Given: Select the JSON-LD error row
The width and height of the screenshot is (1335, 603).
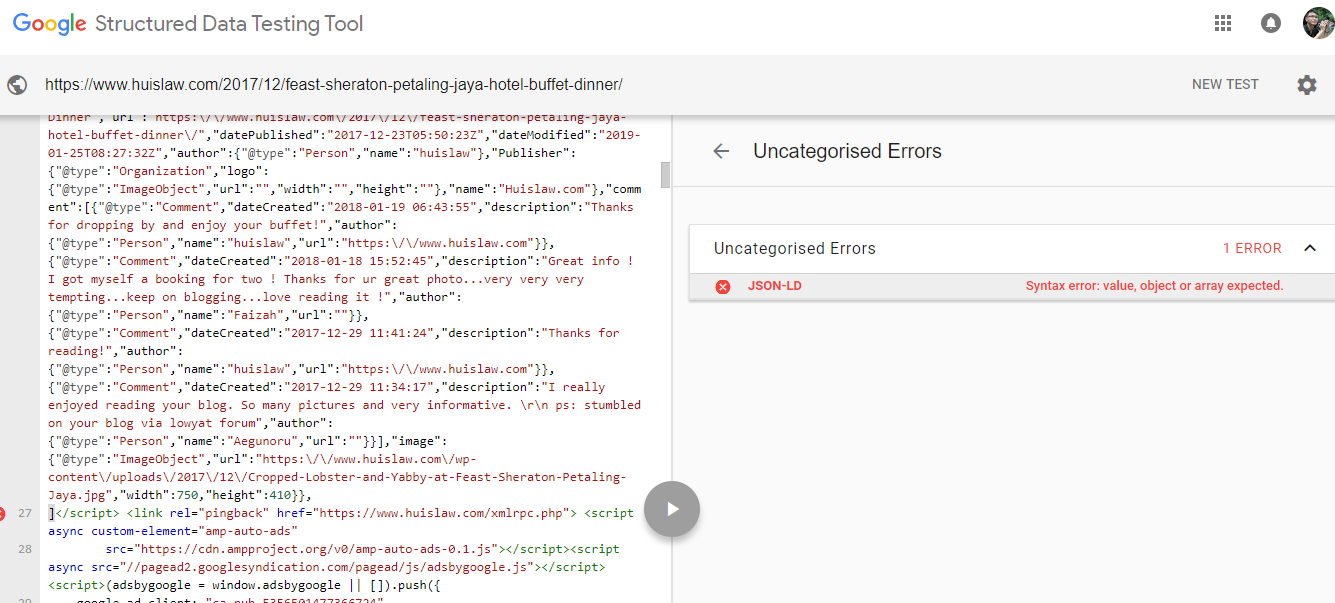Looking at the screenshot, I should point(1012,286).
